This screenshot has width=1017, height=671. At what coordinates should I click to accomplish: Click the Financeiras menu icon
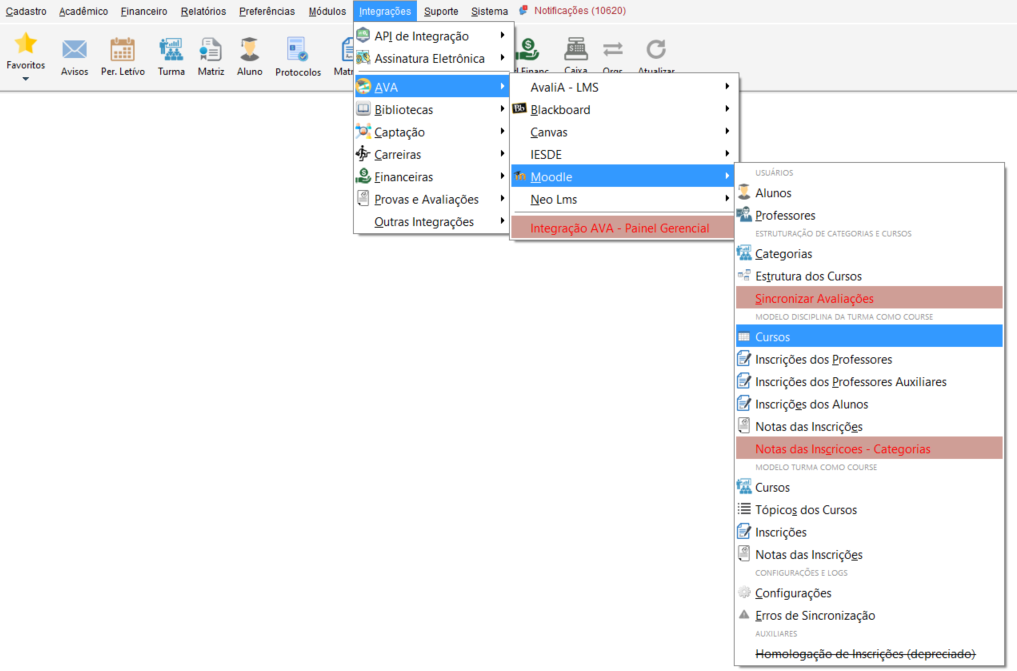click(x=363, y=176)
